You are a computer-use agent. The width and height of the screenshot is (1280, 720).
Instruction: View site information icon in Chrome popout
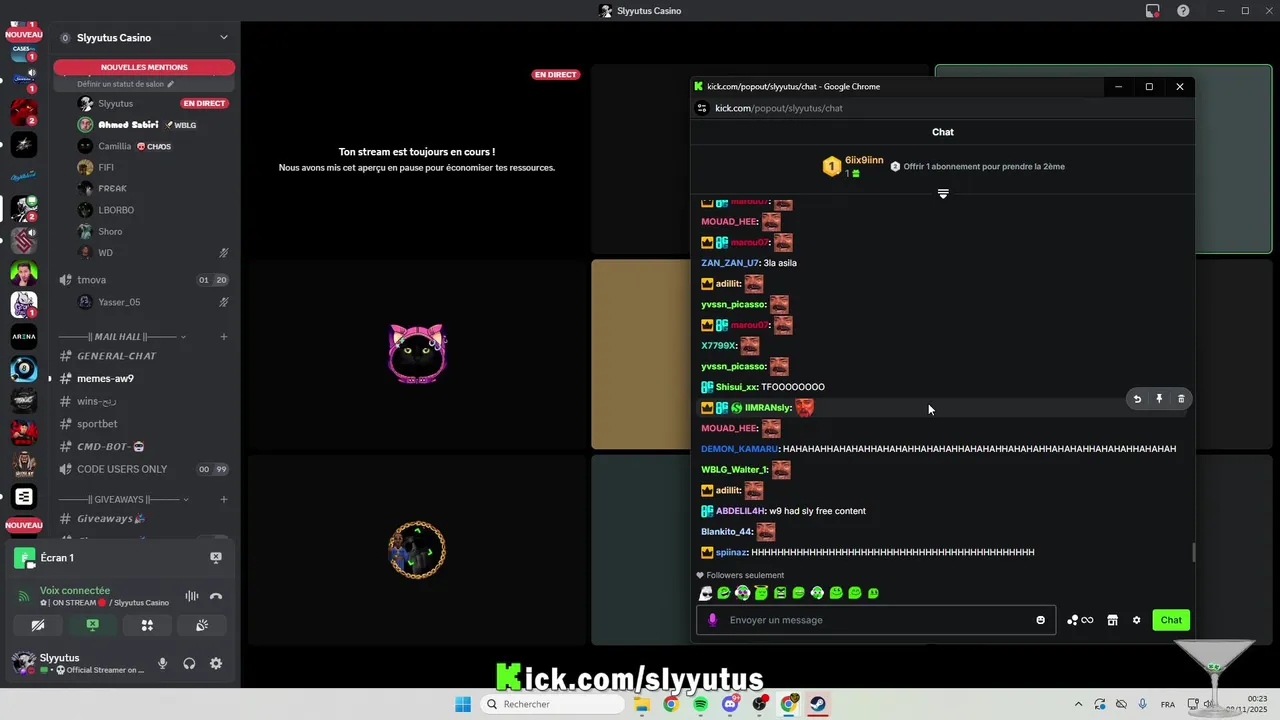pyautogui.click(x=702, y=108)
